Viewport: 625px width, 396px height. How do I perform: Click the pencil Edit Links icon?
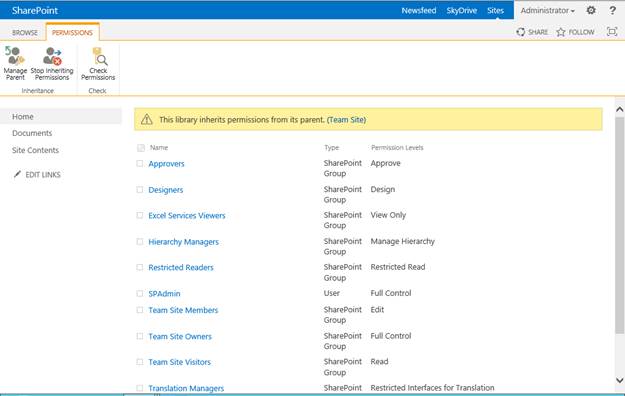point(17,174)
